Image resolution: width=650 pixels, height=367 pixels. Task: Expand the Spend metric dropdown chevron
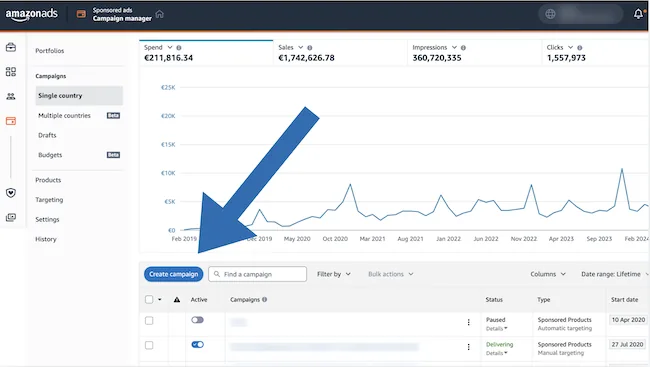tap(170, 47)
